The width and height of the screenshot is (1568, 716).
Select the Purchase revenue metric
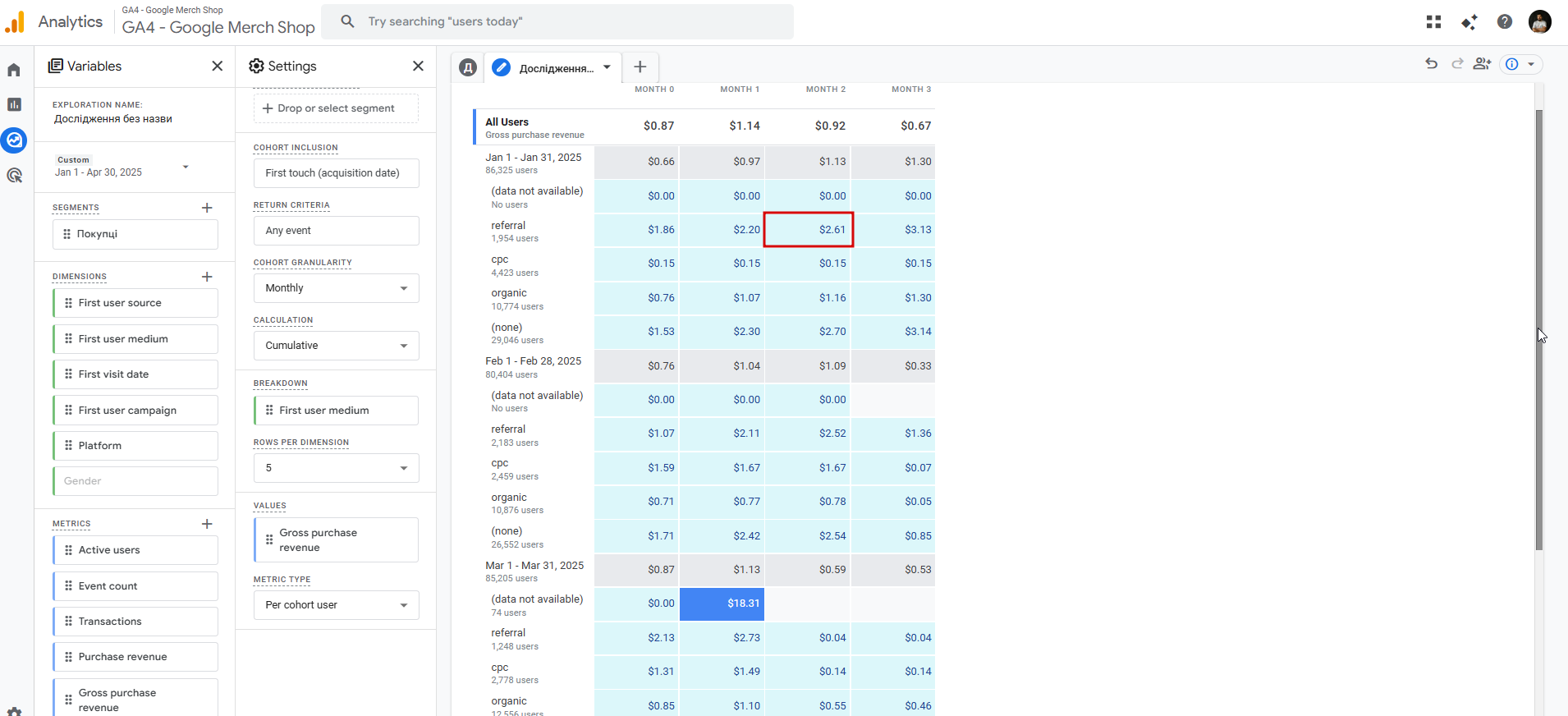point(135,657)
